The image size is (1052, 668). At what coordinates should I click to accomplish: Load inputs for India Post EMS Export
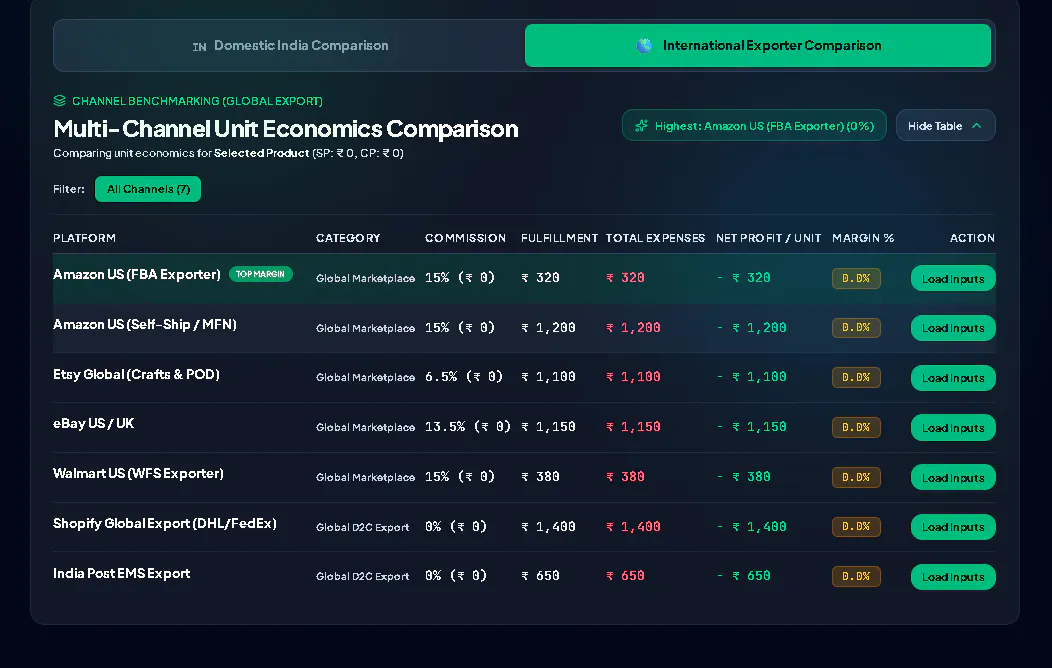tap(953, 577)
